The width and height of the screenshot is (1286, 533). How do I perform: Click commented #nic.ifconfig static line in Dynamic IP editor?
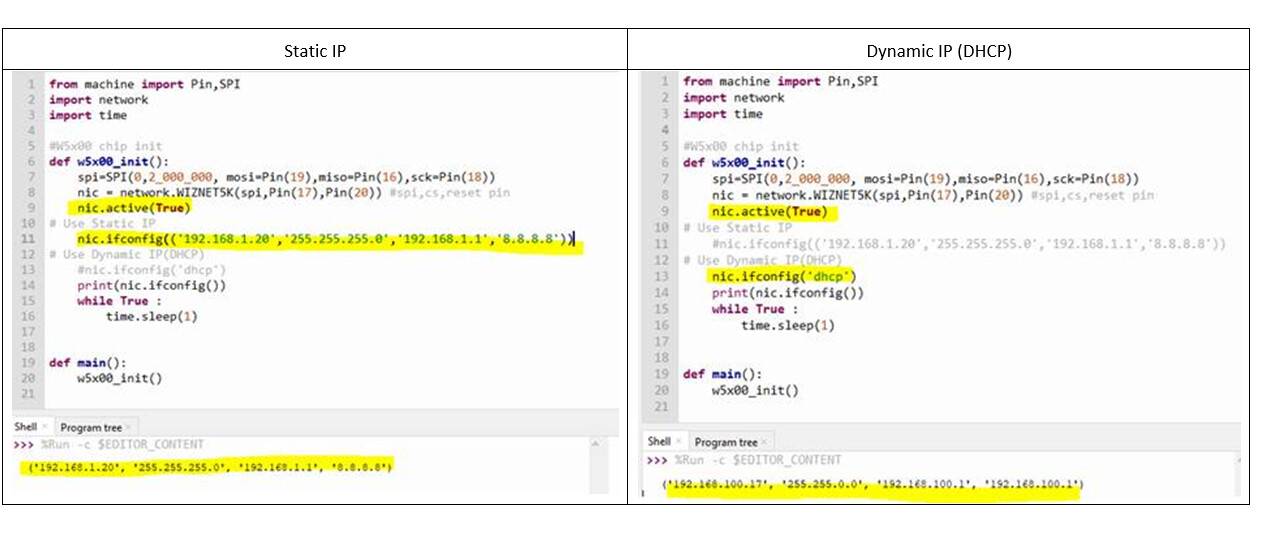click(x=969, y=244)
